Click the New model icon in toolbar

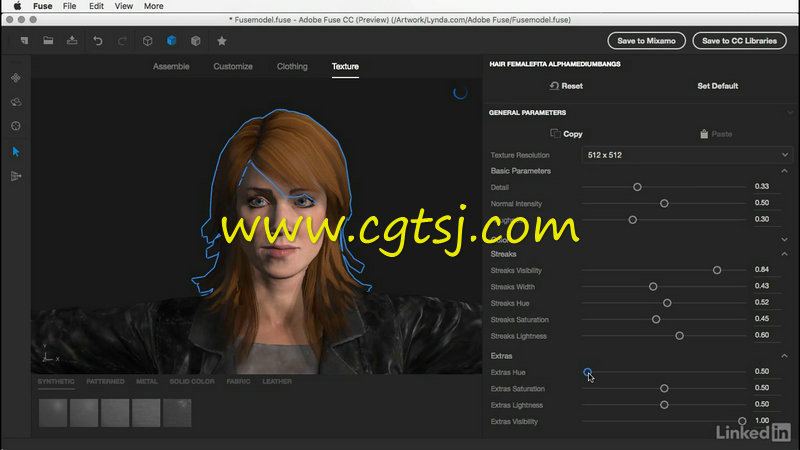(24, 41)
